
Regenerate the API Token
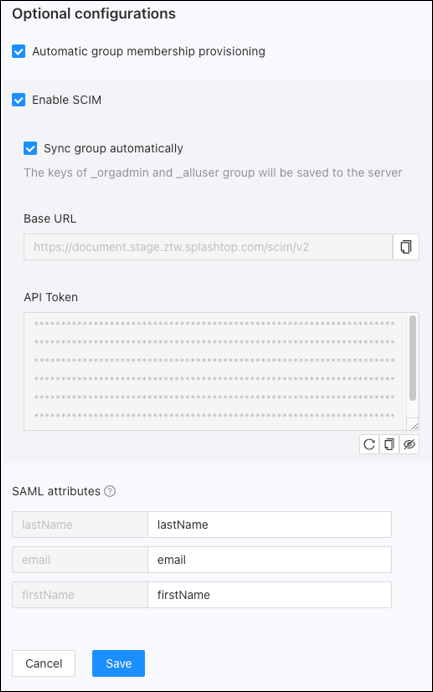[x=369, y=444]
